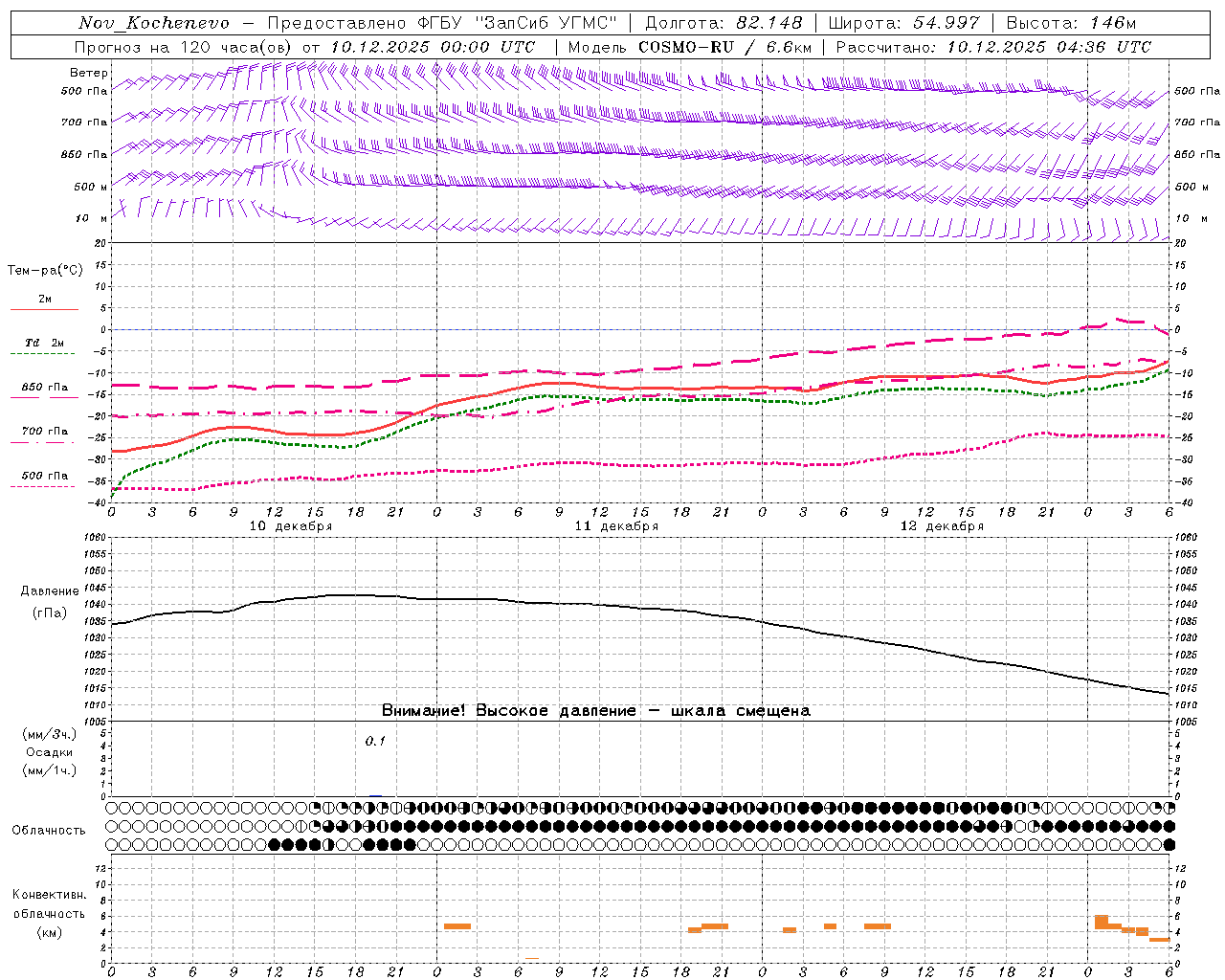
Task: Click the Nov_Kochenevo station title
Action: (x=153, y=23)
